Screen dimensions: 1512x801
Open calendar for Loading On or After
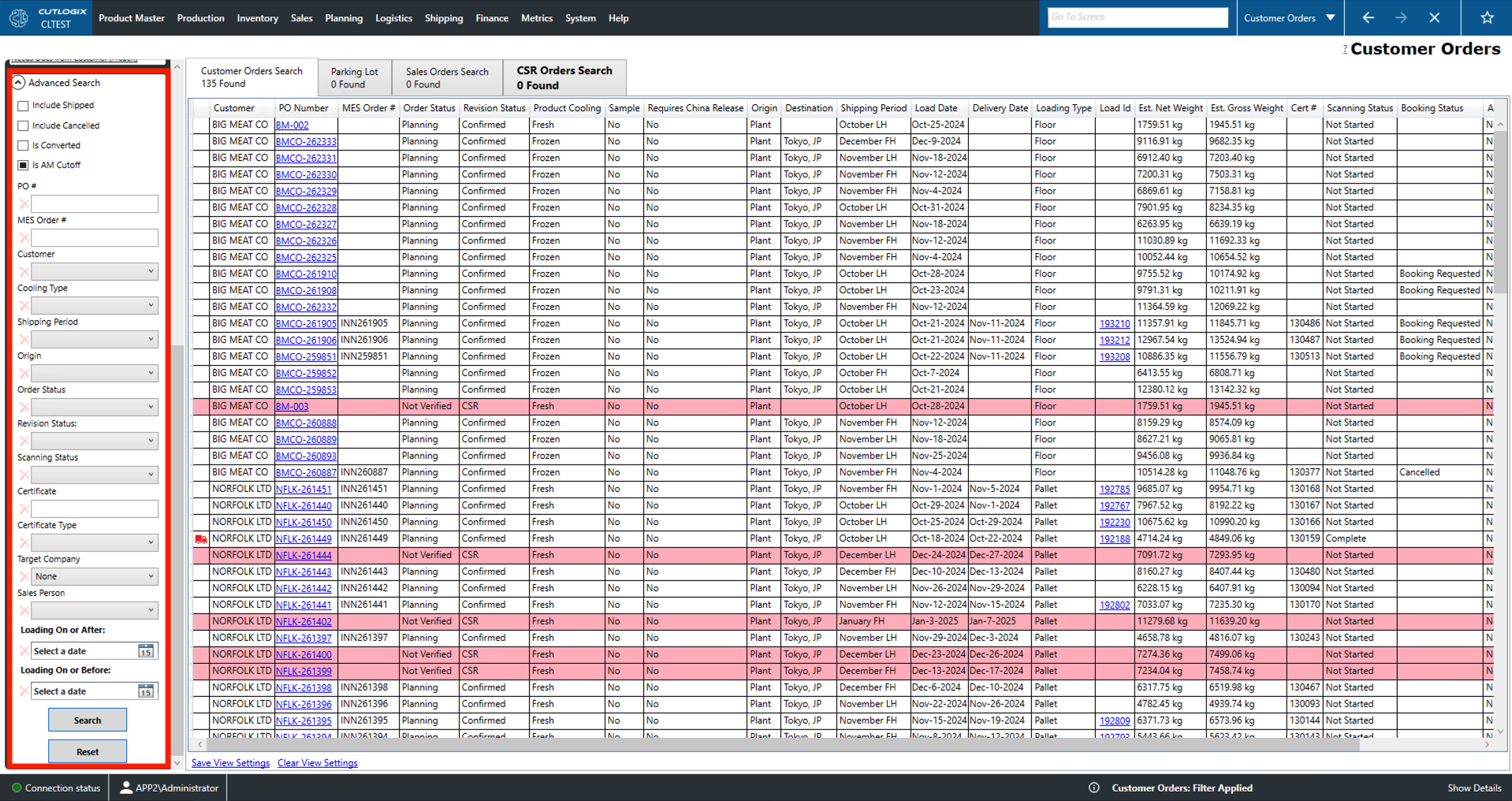(x=146, y=651)
